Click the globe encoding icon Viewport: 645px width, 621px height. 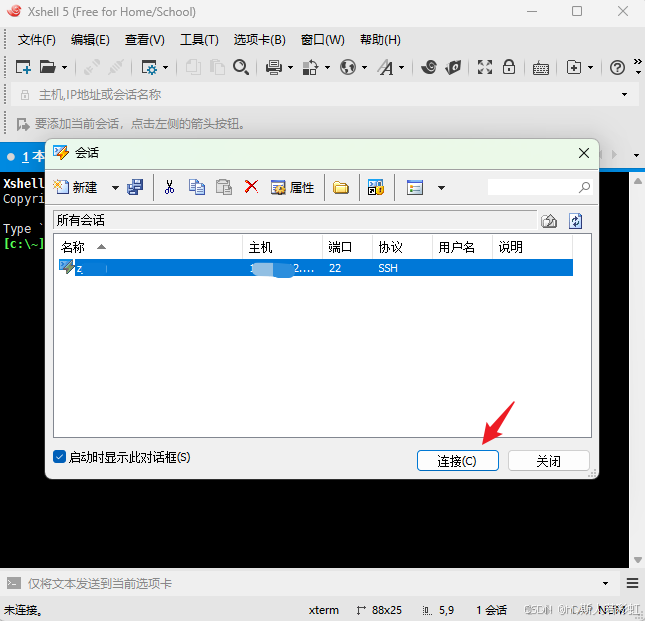348,67
